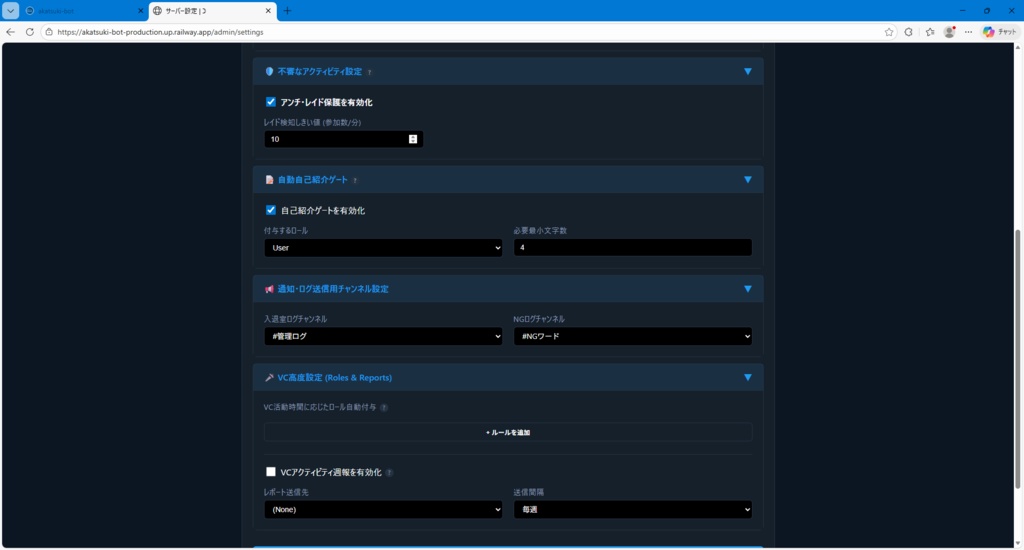Enable VCアクティビティ週報を有効化 checkbox
This screenshot has width=1024, height=550.
(270, 472)
